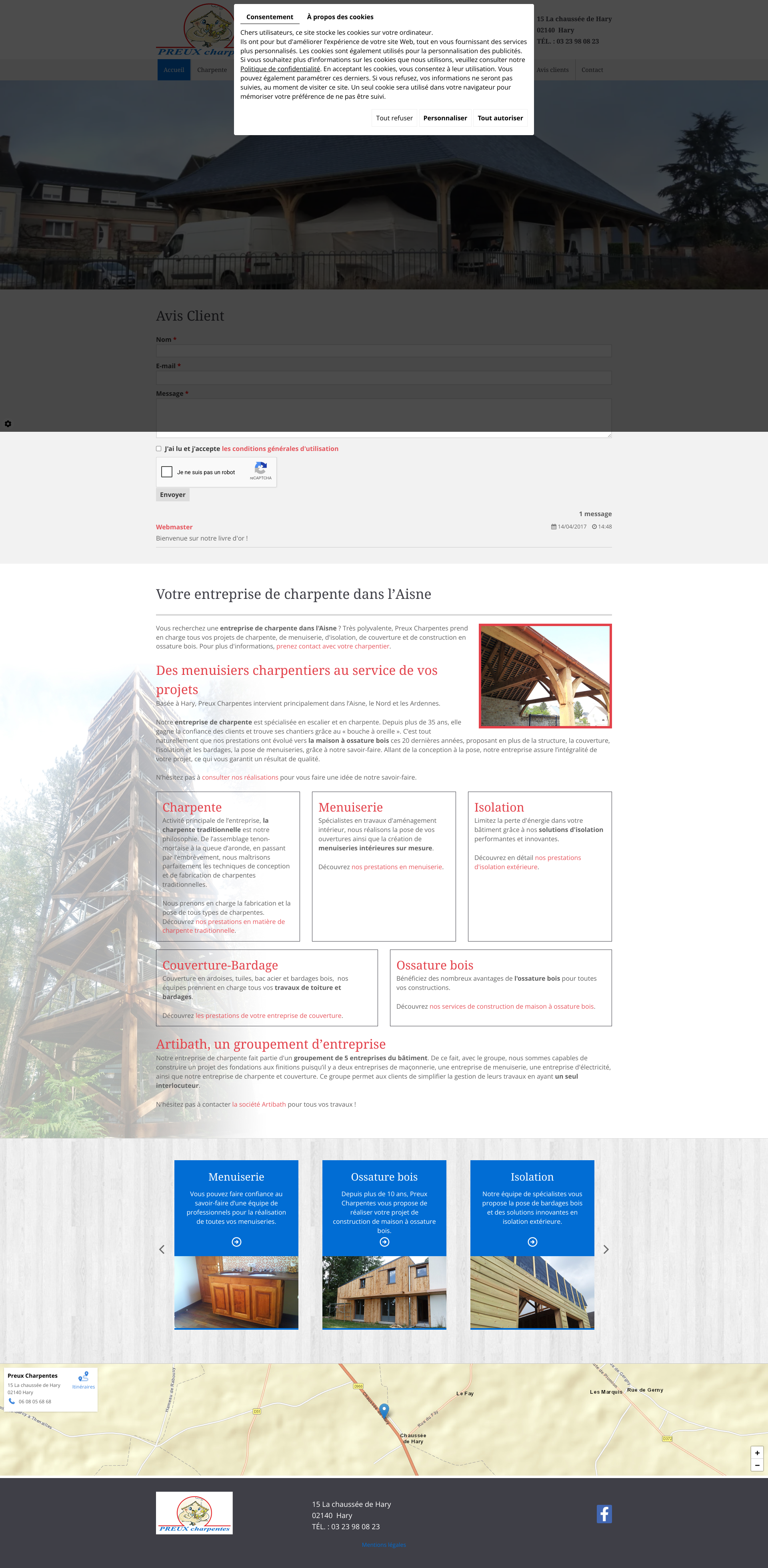Click the Webmaster author name
Screen dimensions: 768x1568
click(174, 527)
